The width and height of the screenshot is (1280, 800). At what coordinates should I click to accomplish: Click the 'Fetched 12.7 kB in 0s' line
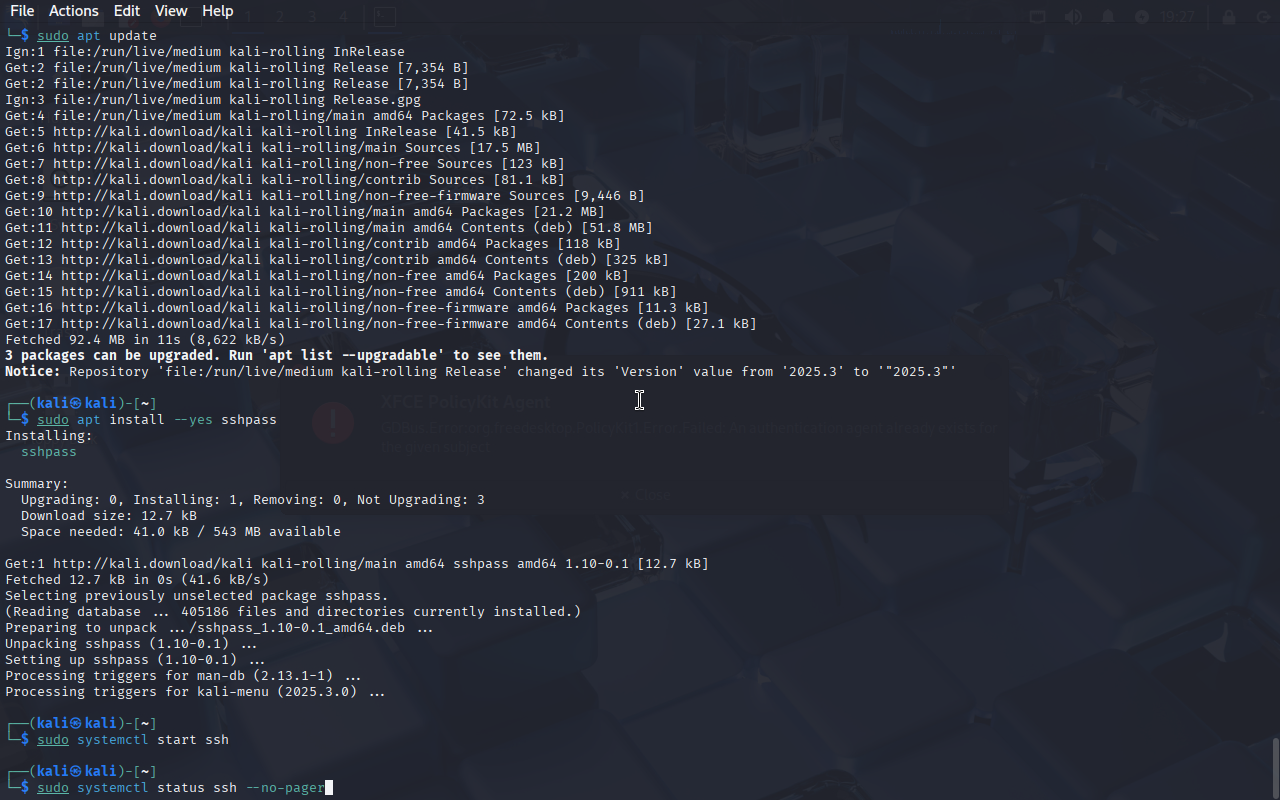pyautogui.click(x=137, y=580)
